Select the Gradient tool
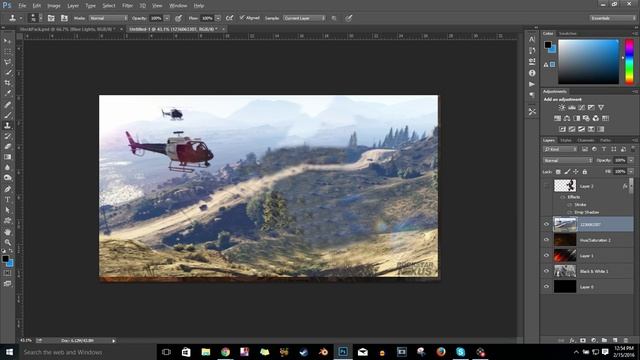The image size is (640, 360). [x=7, y=157]
